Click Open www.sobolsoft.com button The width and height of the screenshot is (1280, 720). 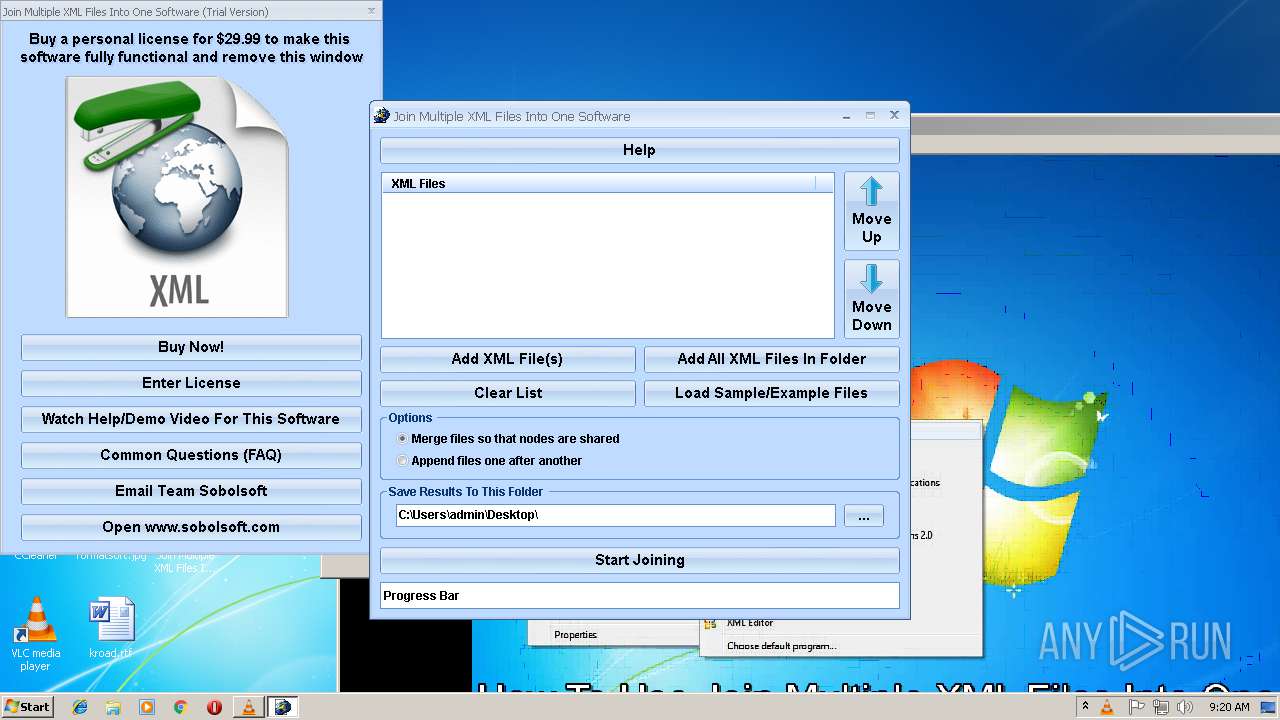tap(191, 527)
